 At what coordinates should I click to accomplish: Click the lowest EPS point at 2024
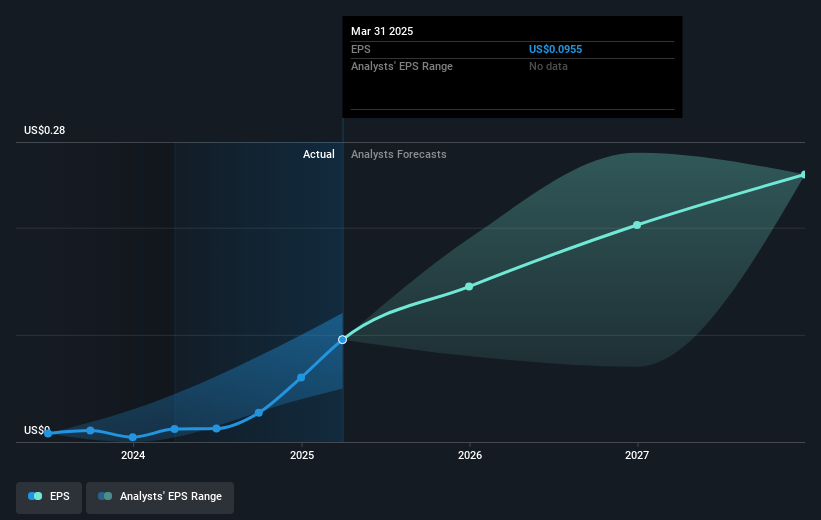[x=132, y=437]
